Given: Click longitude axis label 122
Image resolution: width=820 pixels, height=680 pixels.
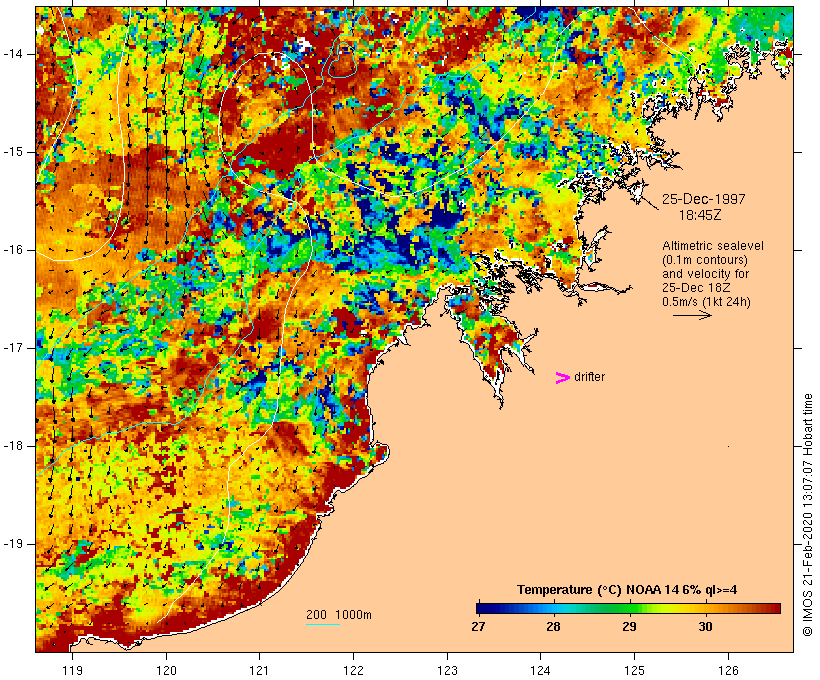Looking at the screenshot, I should click(x=354, y=670).
